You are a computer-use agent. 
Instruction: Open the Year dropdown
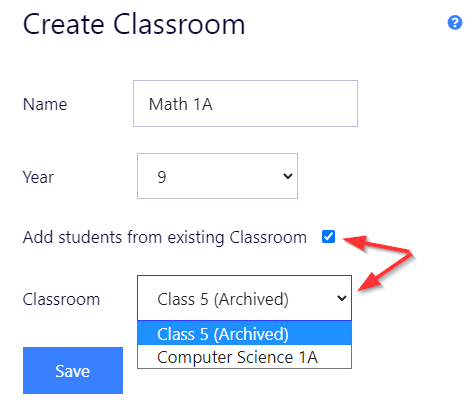(217, 176)
